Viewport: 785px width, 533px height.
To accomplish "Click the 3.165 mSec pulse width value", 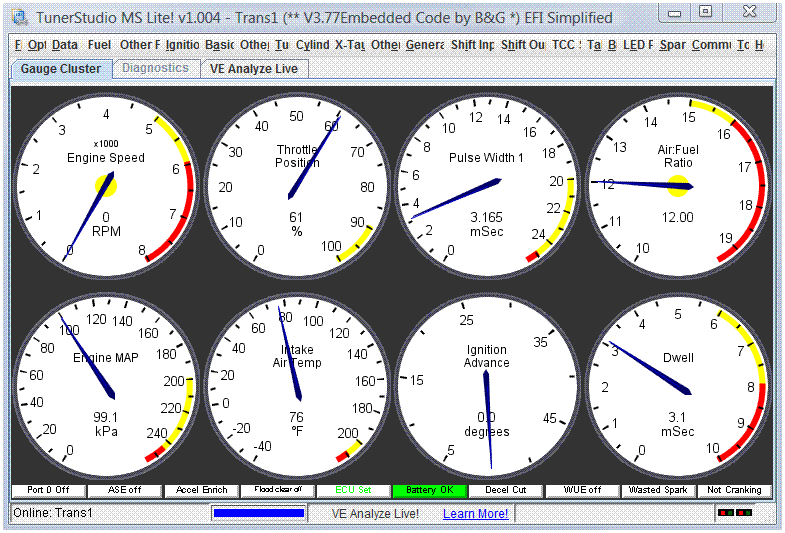I will click(486, 224).
